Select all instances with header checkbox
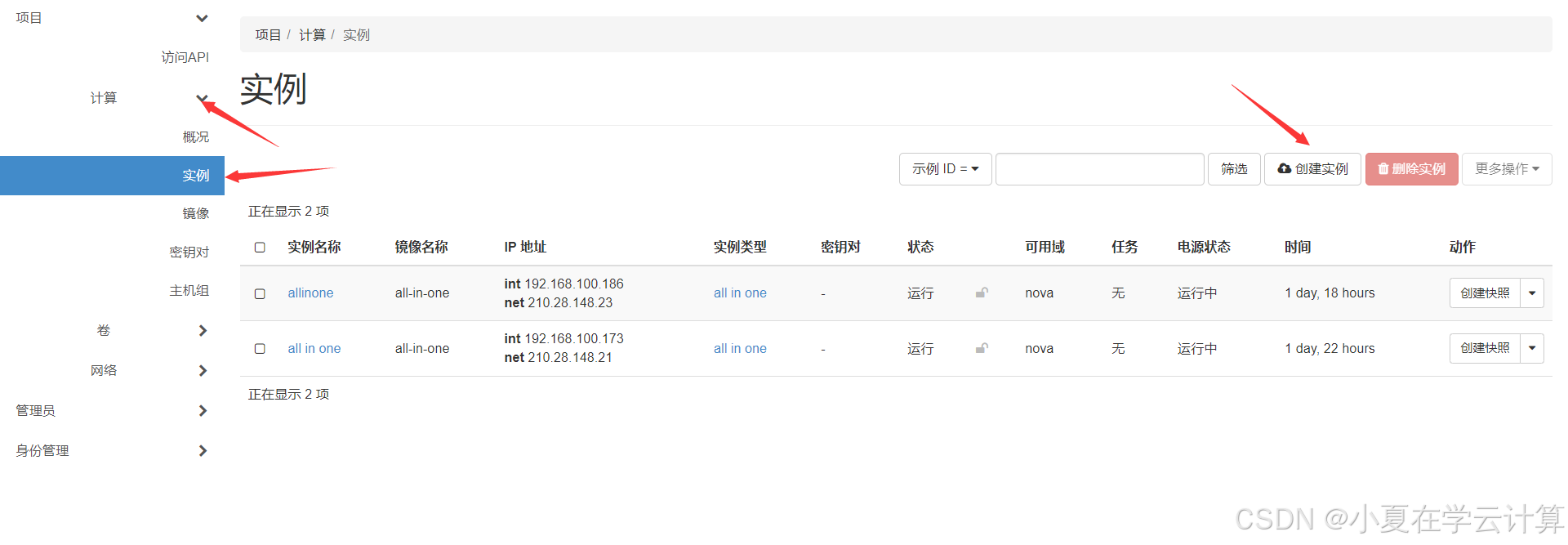 (260, 247)
